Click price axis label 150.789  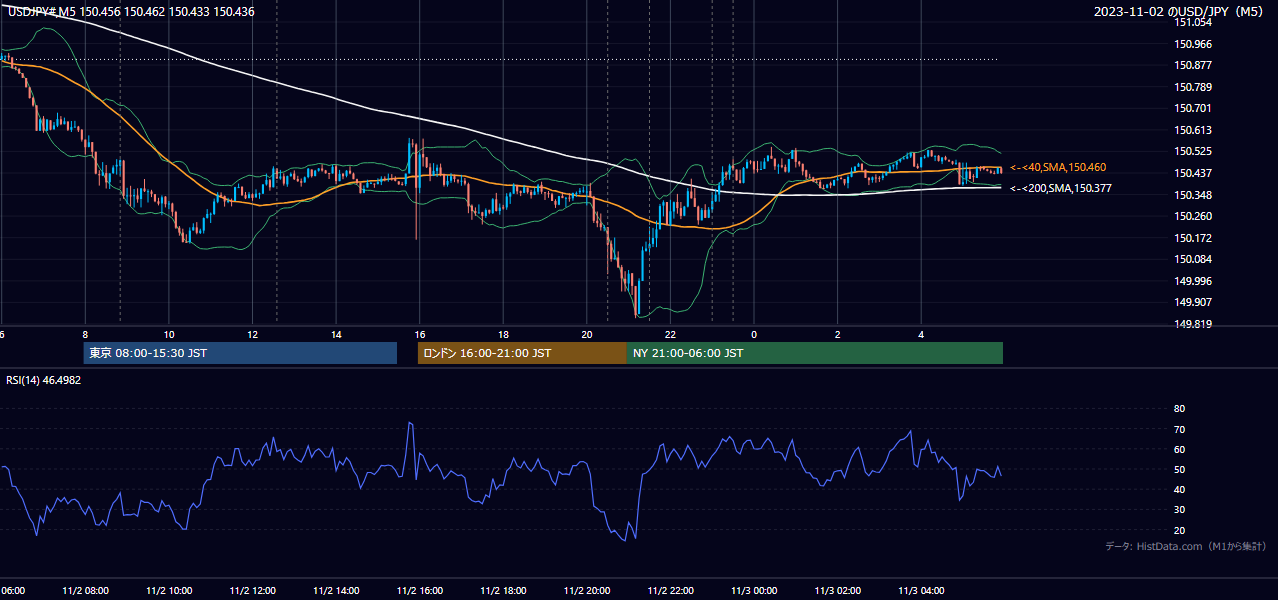pos(1193,87)
